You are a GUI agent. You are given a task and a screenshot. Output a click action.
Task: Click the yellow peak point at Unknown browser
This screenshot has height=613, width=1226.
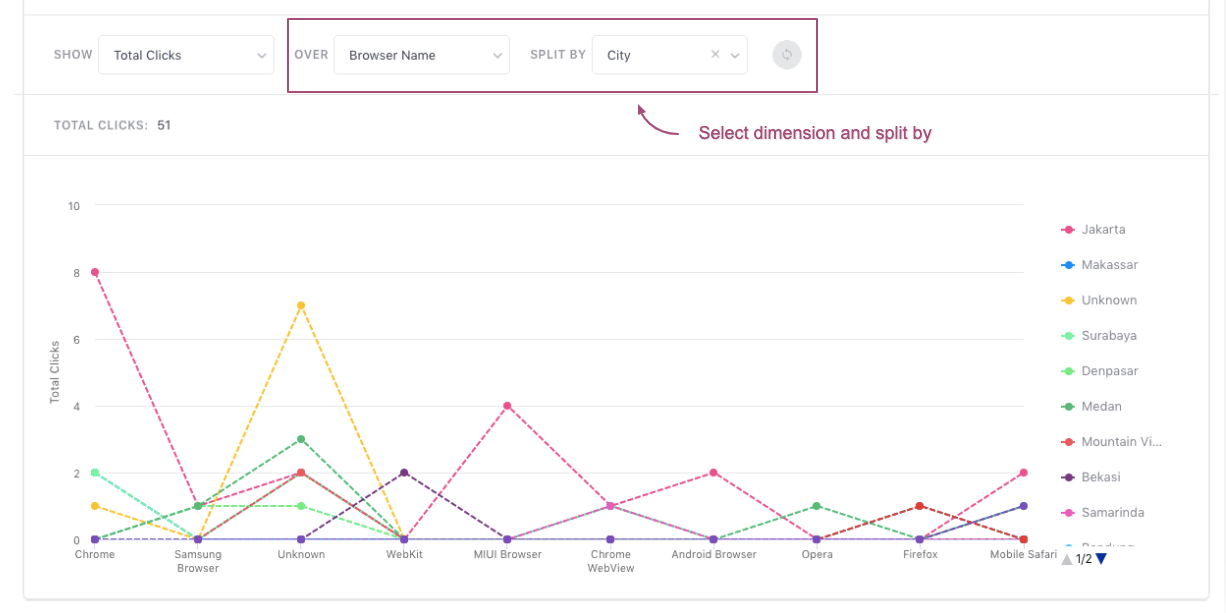point(301,306)
